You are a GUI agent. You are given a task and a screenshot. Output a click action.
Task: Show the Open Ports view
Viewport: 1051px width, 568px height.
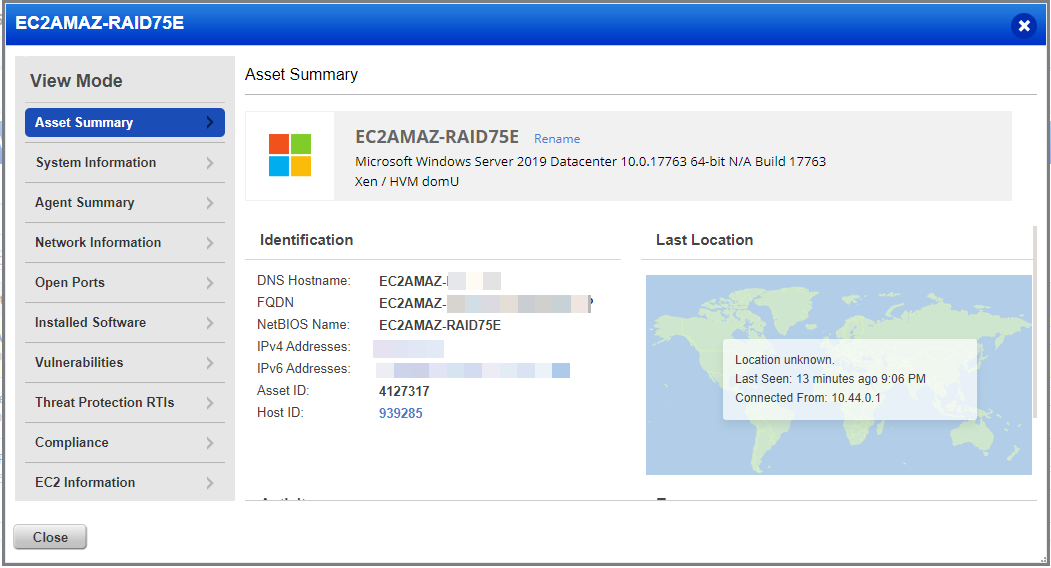(125, 283)
